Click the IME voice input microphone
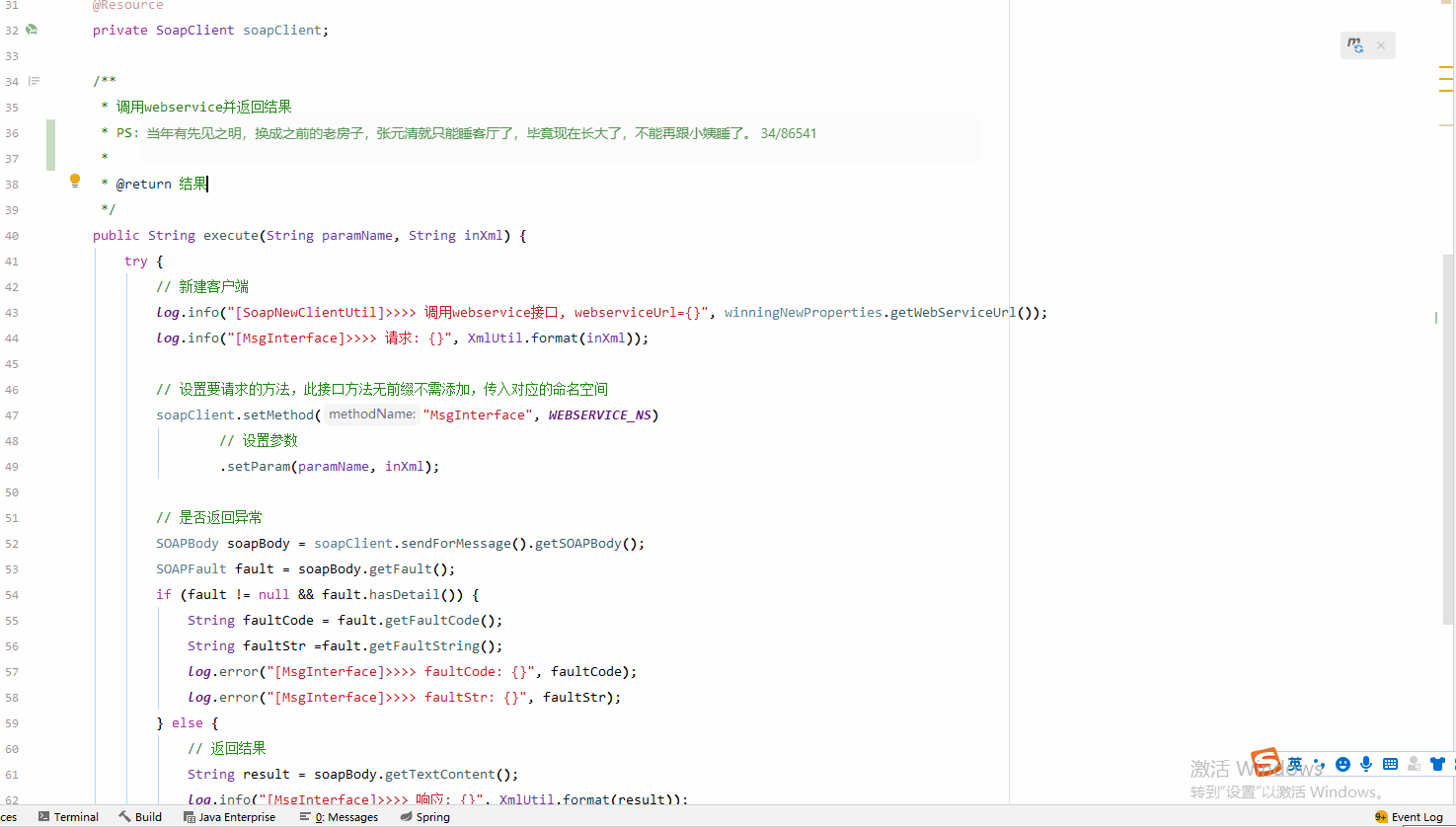The image size is (1456, 827). coord(1366,764)
